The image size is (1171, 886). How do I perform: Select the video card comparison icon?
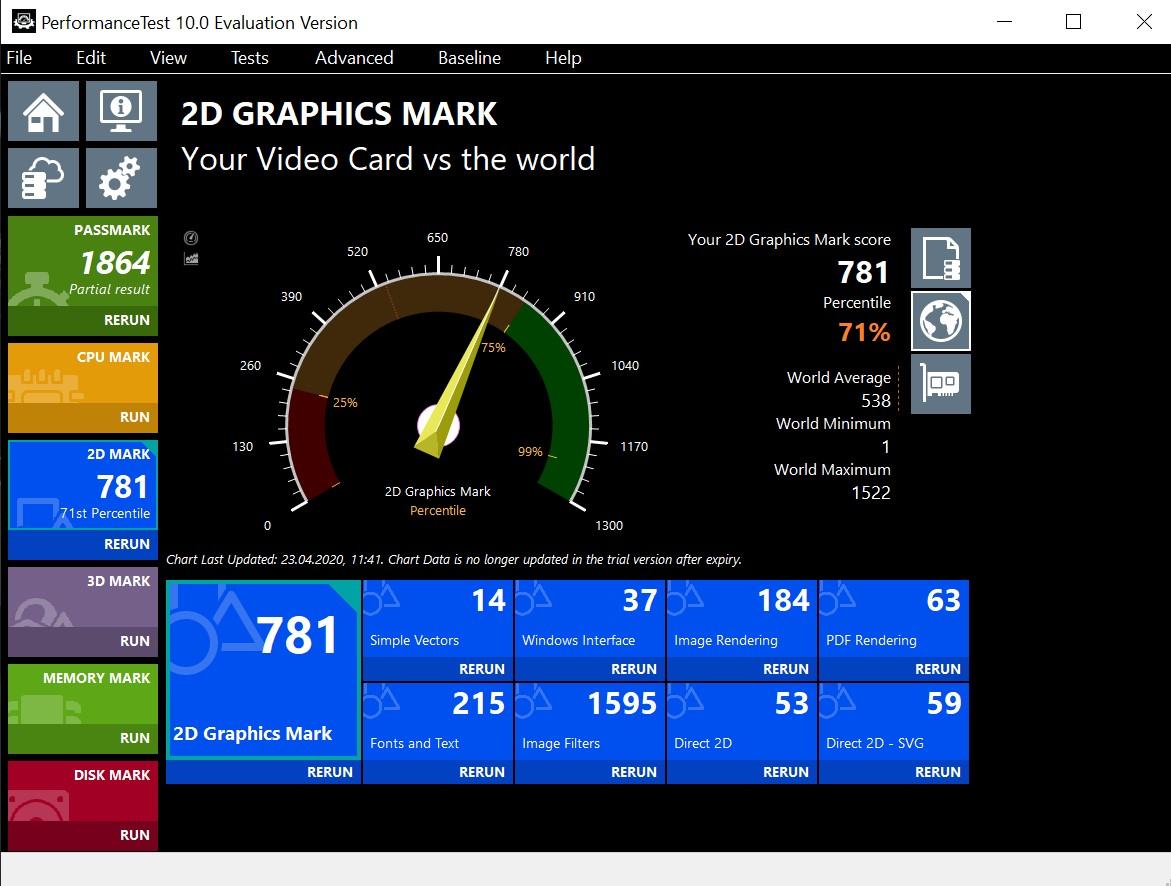point(941,384)
